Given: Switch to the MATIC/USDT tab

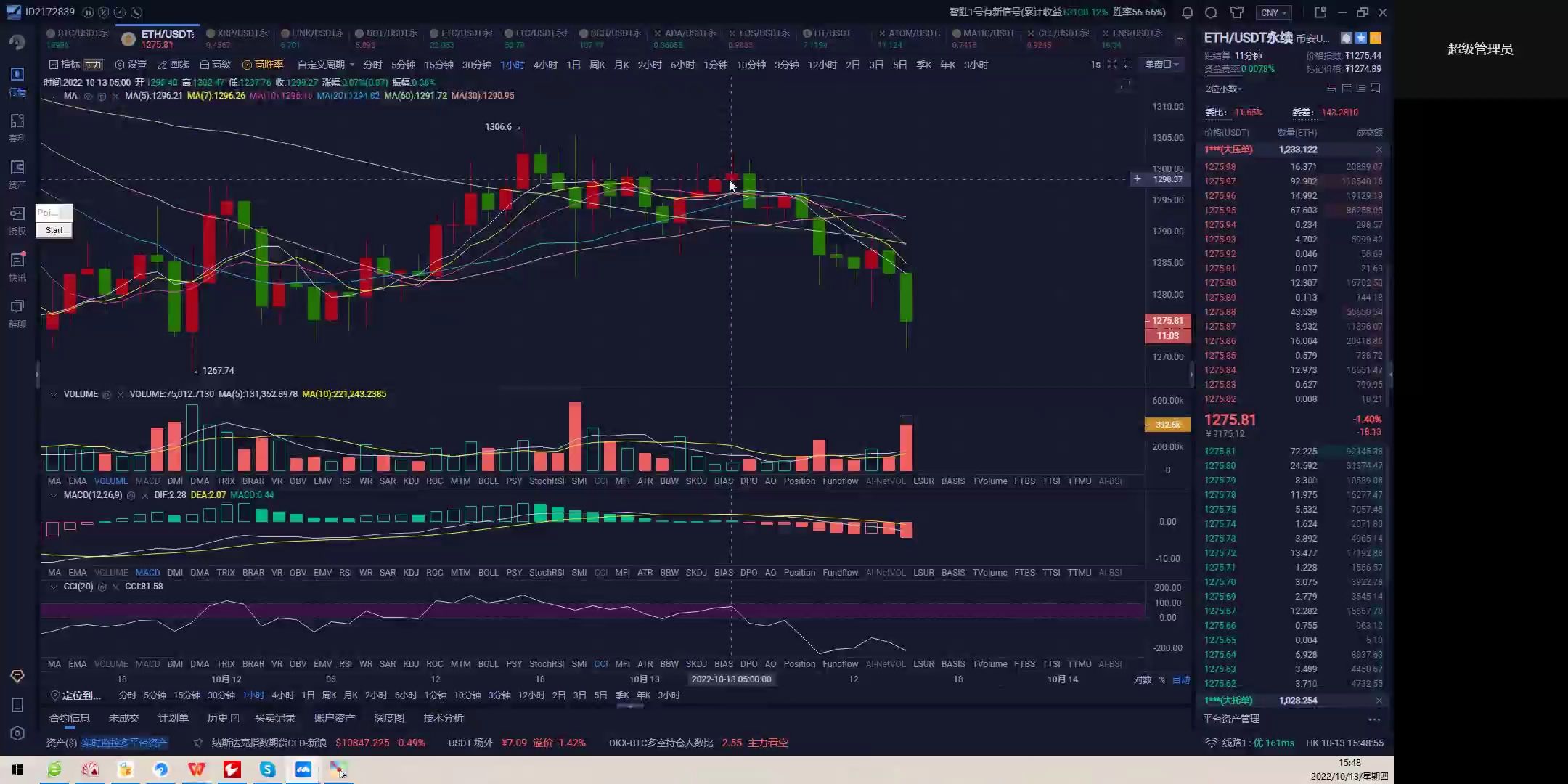Looking at the screenshot, I should click(983, 38).
